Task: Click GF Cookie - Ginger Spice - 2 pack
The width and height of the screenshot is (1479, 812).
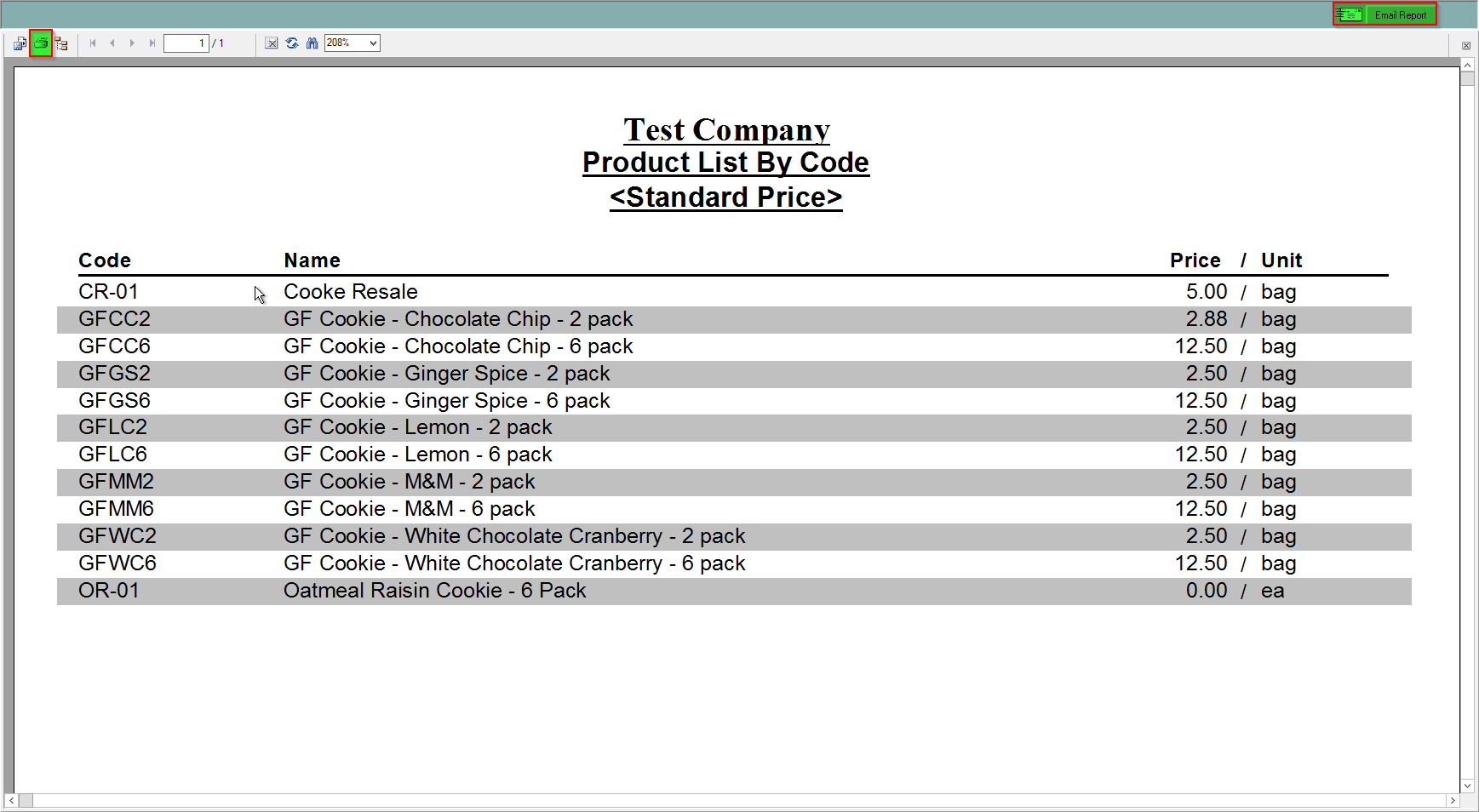Action: [x=447, y=374]
